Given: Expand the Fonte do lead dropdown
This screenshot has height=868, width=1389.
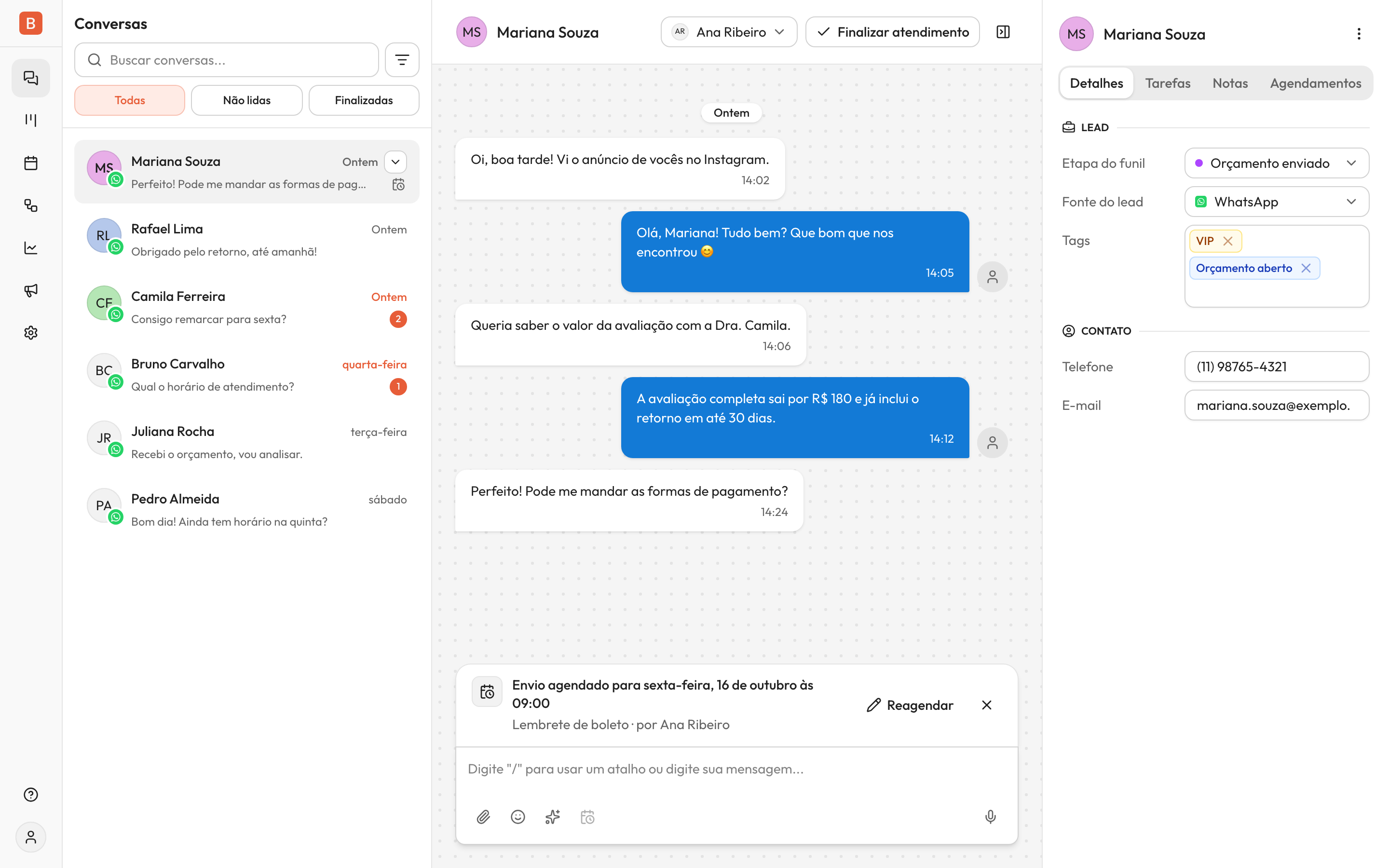Looking at the screenshot, I should pos(1277,202).
